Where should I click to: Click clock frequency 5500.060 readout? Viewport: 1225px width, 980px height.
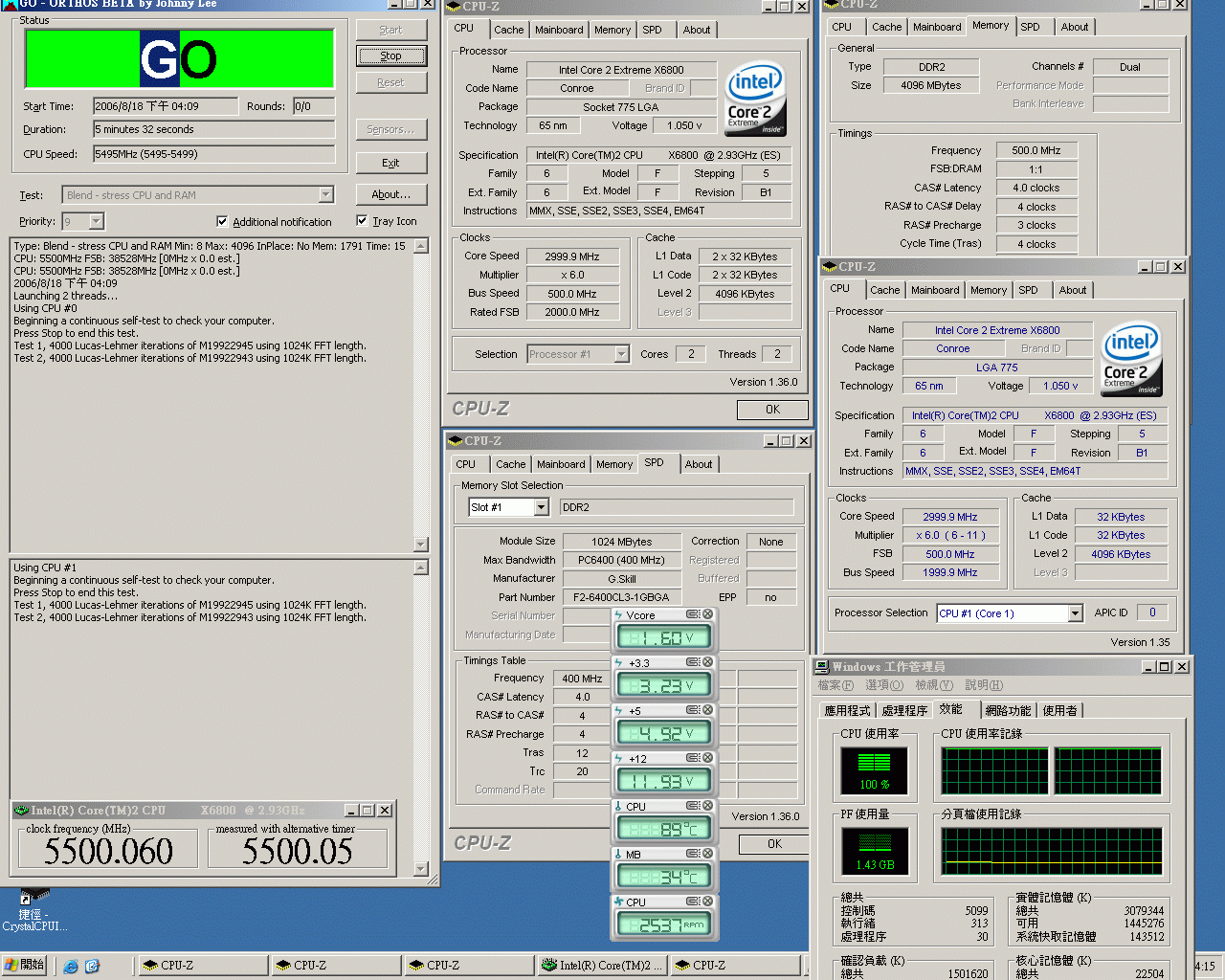tap(108, 851)
